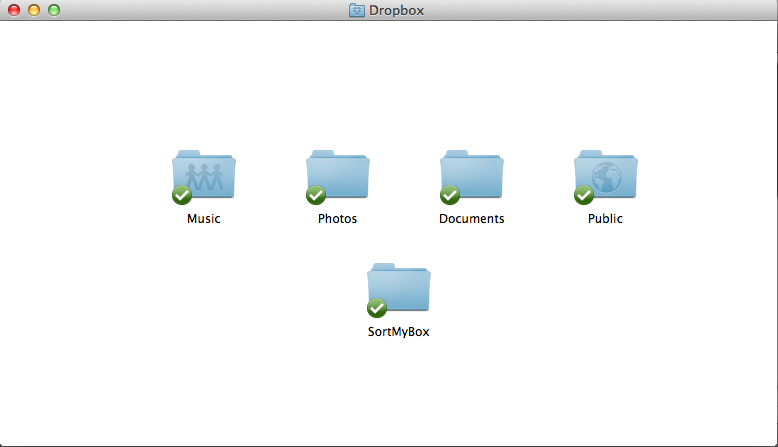Select the Photos folder icon
Viewport: 778px width, 447px height.
[340, 175]
